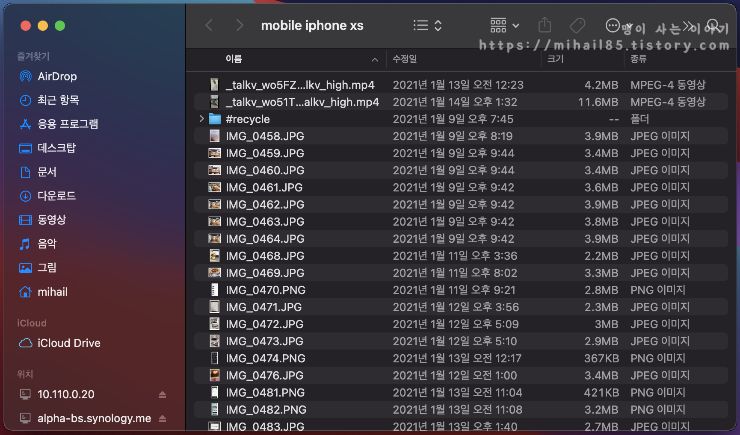This screenshot has height=435, width=740.
Task: Sort by the 이름 column header
Action: pyautogui.click(x=234, y=59)
